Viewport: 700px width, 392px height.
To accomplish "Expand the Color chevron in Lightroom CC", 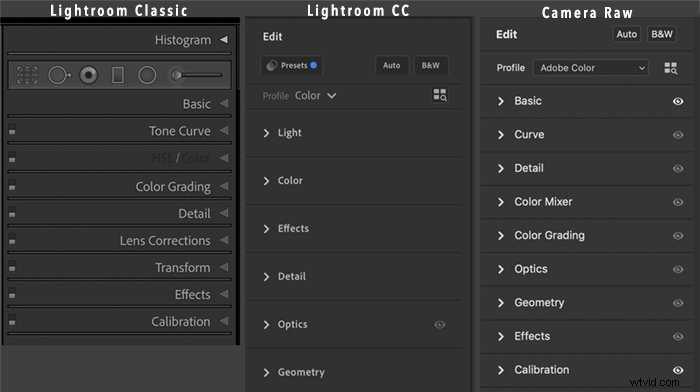I will (x=267, y=181).
